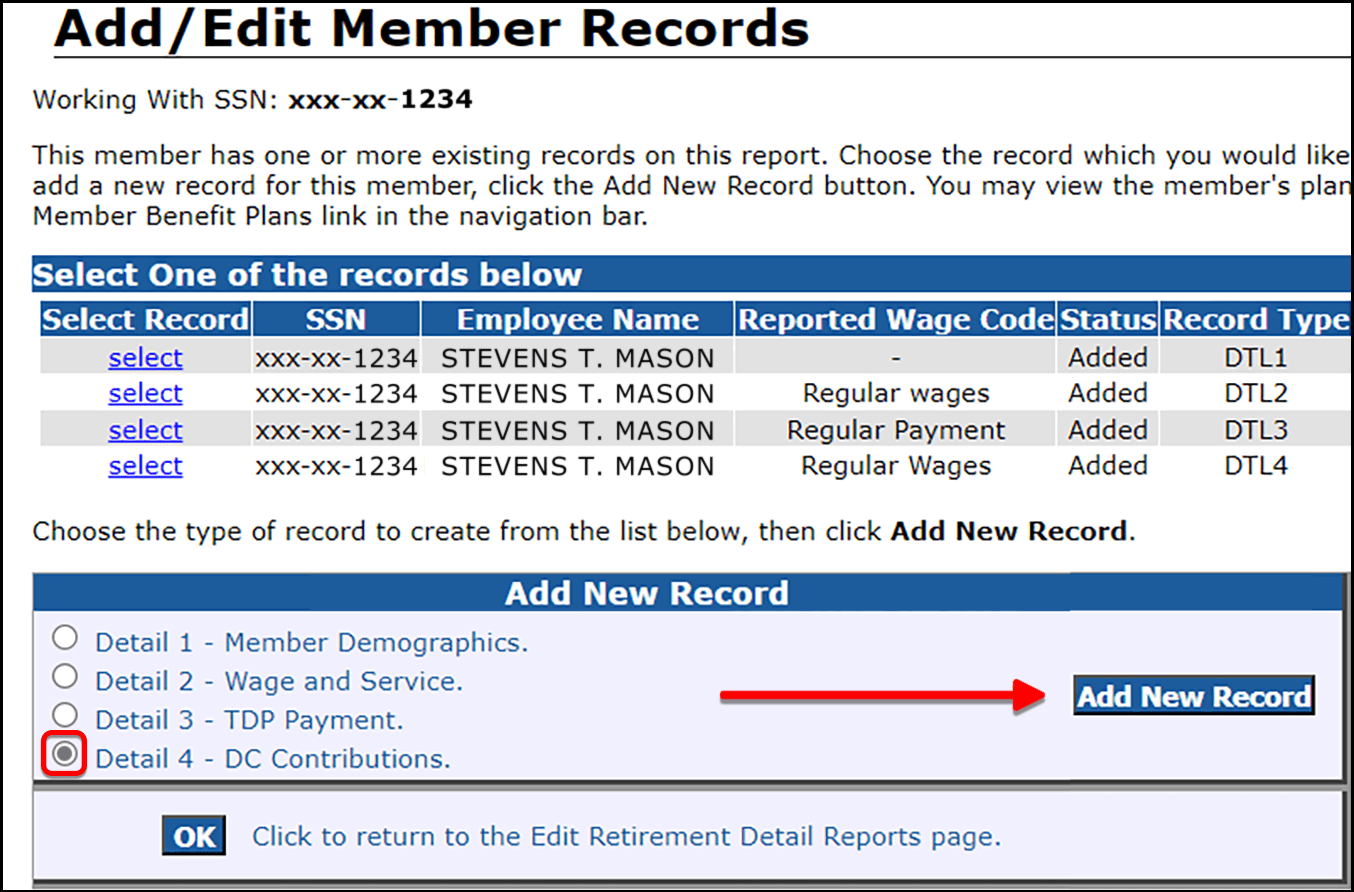Click the Working With SSN xxx-xx-1234 text
This screenshot has height=892, width=1354.
coord(250,100)
